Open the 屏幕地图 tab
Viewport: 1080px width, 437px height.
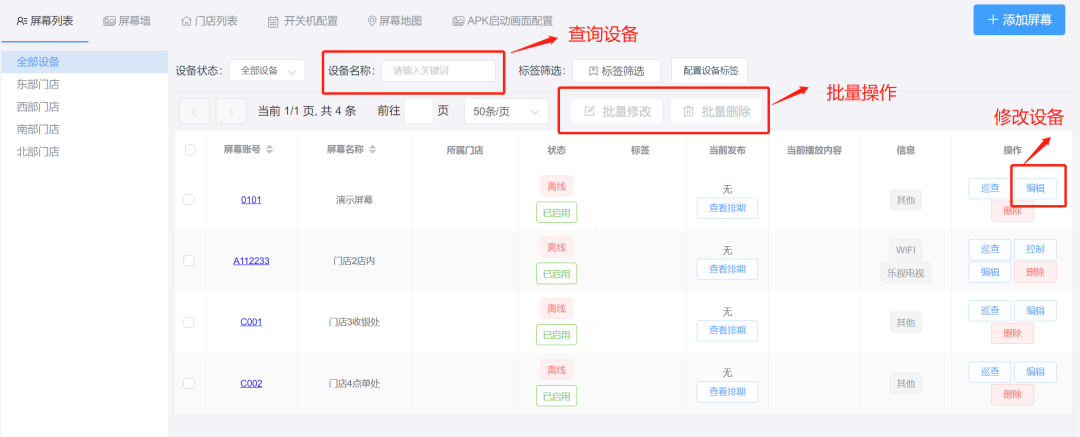[395, 21]
